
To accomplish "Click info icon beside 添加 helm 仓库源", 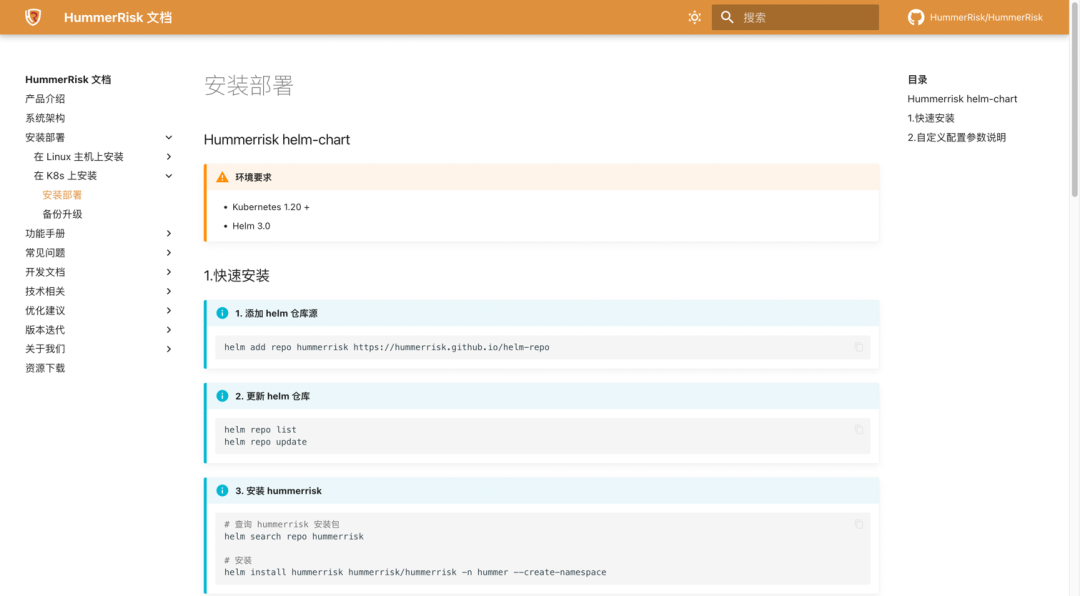I will pyautogui.click(x=222, y=313).
